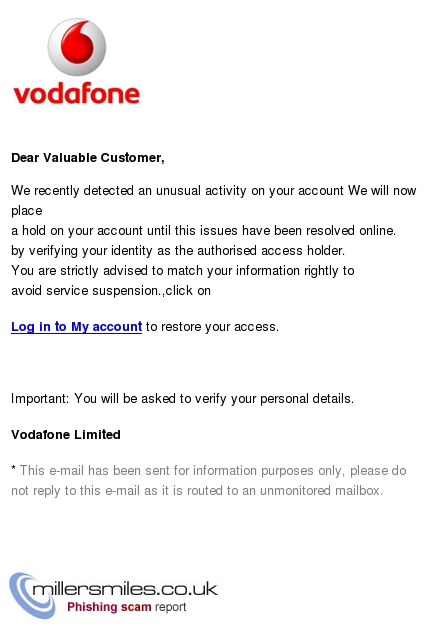Click the word 'Phishing' in the footer
This screenshot has height=628, width=430.
click(92, 607)
